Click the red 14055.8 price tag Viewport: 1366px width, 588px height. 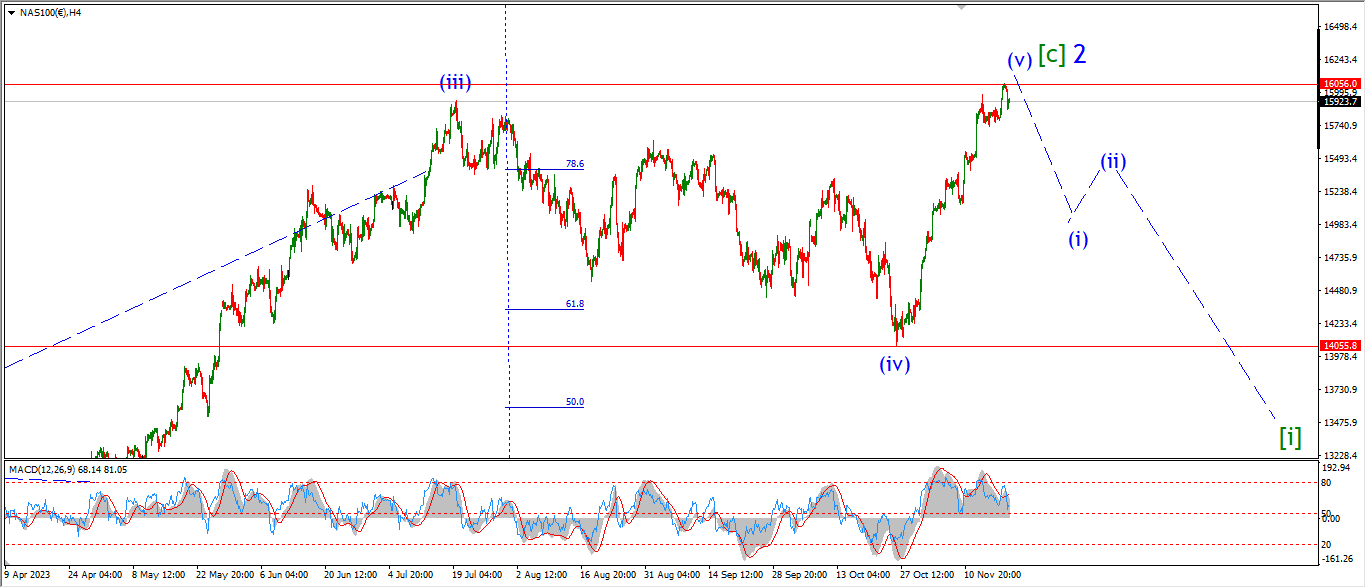1340,345
